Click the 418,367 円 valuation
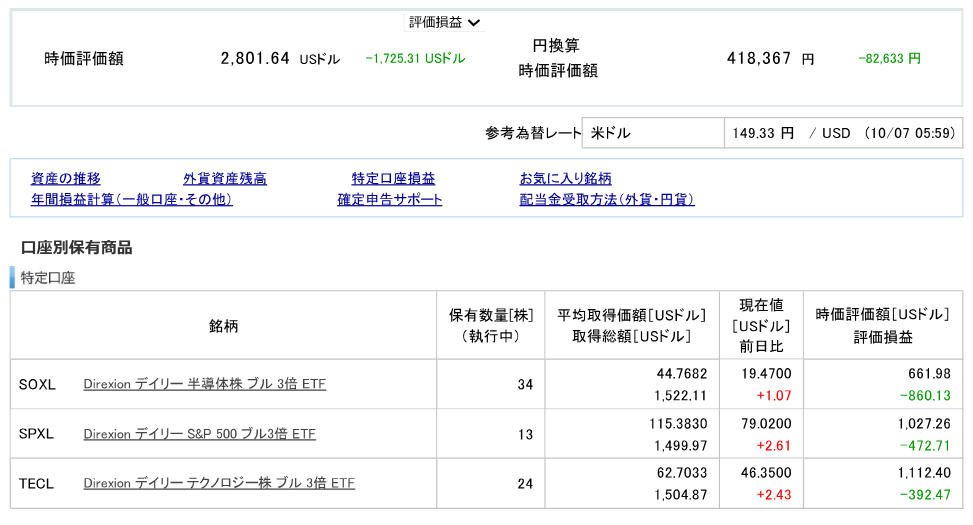Screen dimensions: 973x525 tap(770, 58)
